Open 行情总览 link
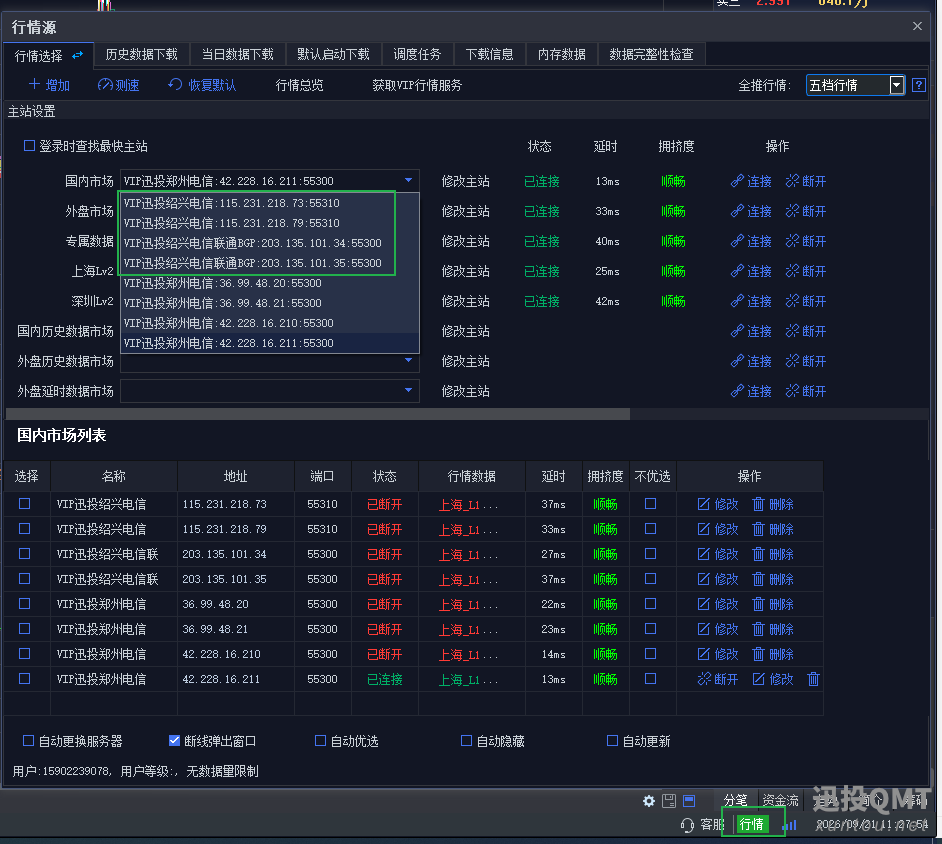The width and height of the screenshot is (942, 844). pyautogui.click(x=299, y=85)
